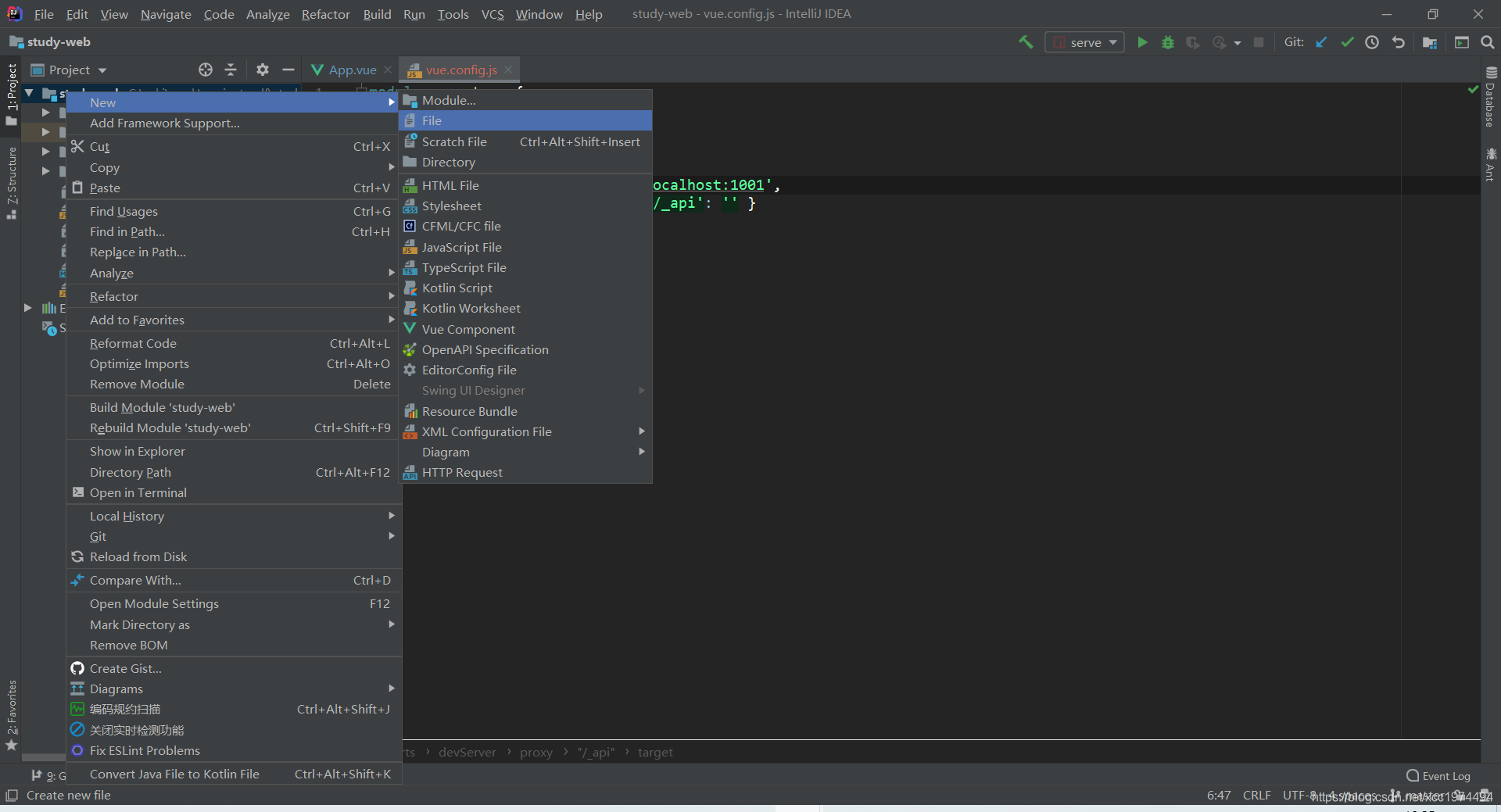Click Open Module Settings
This screenshot has width=1501, height=812.
(x=234, y=603)
